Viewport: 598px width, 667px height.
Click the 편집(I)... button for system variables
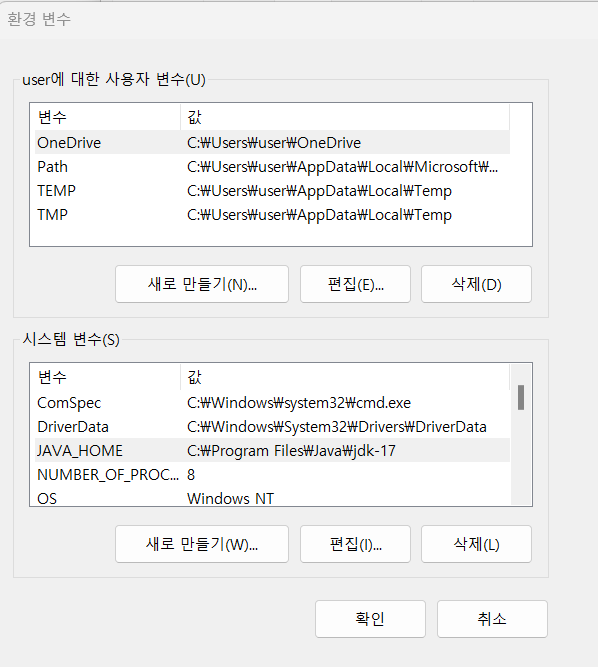click(355, 544)
